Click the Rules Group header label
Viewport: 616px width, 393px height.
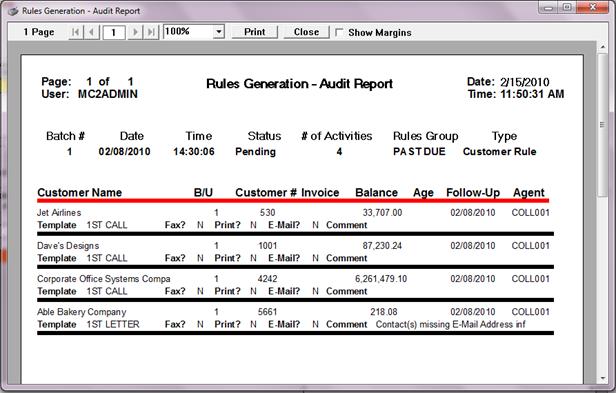(x=425, y=136)
